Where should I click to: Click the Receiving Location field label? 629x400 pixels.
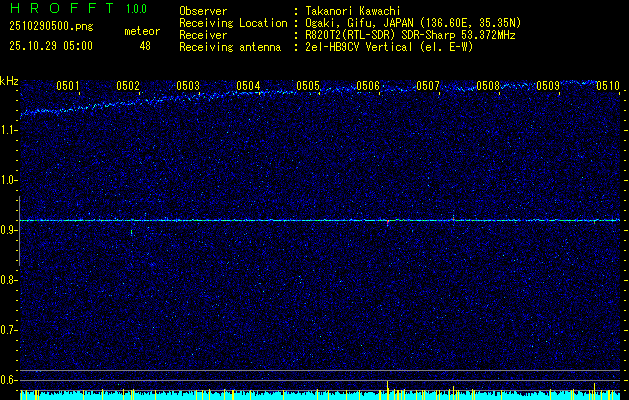click(x=233, y=23)
